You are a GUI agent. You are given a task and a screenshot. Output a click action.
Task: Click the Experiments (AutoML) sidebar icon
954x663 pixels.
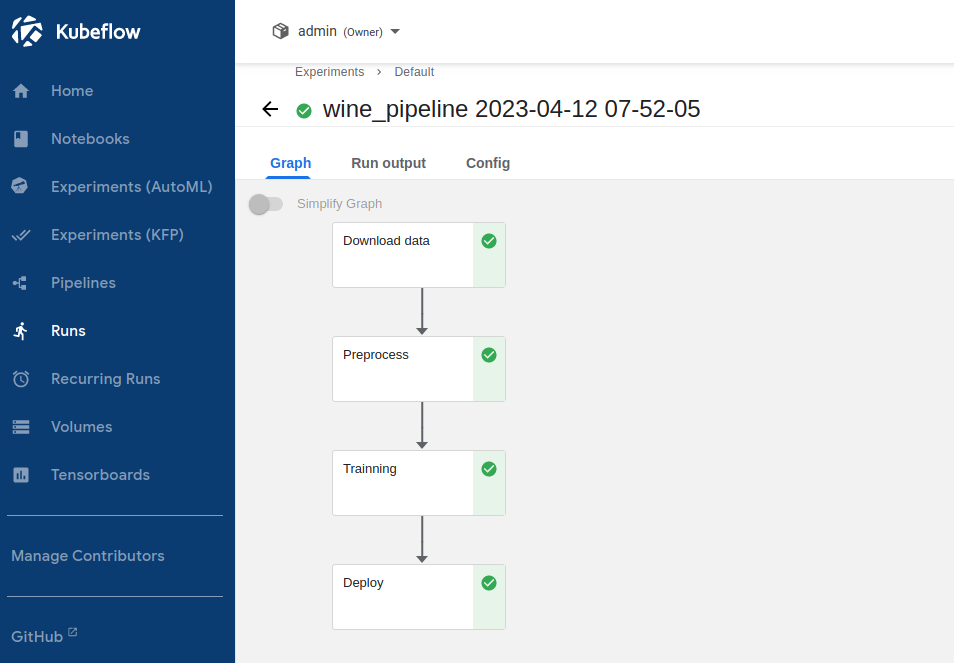[21, 186]
